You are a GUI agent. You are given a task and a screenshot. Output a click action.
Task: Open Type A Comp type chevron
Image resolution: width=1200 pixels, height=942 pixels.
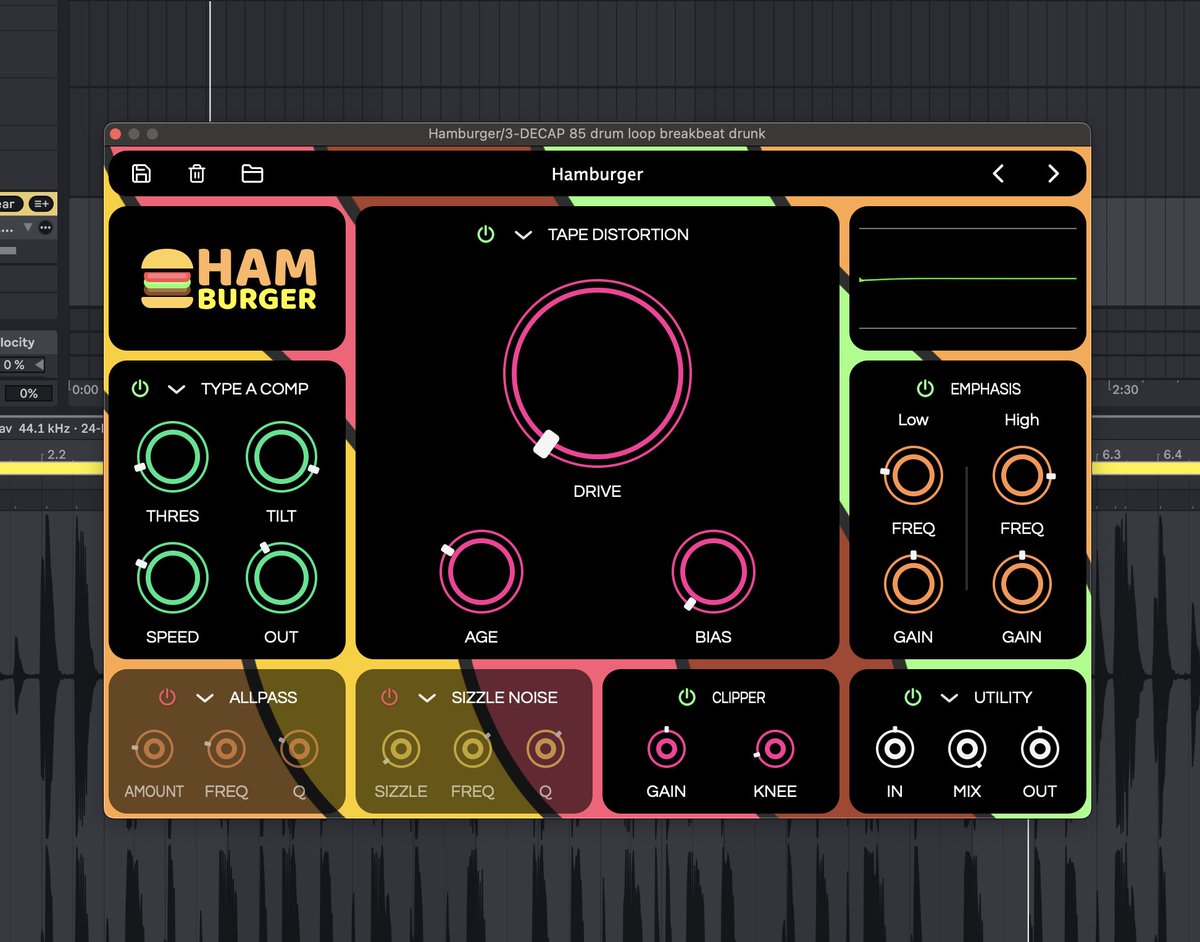pos(177,389)
